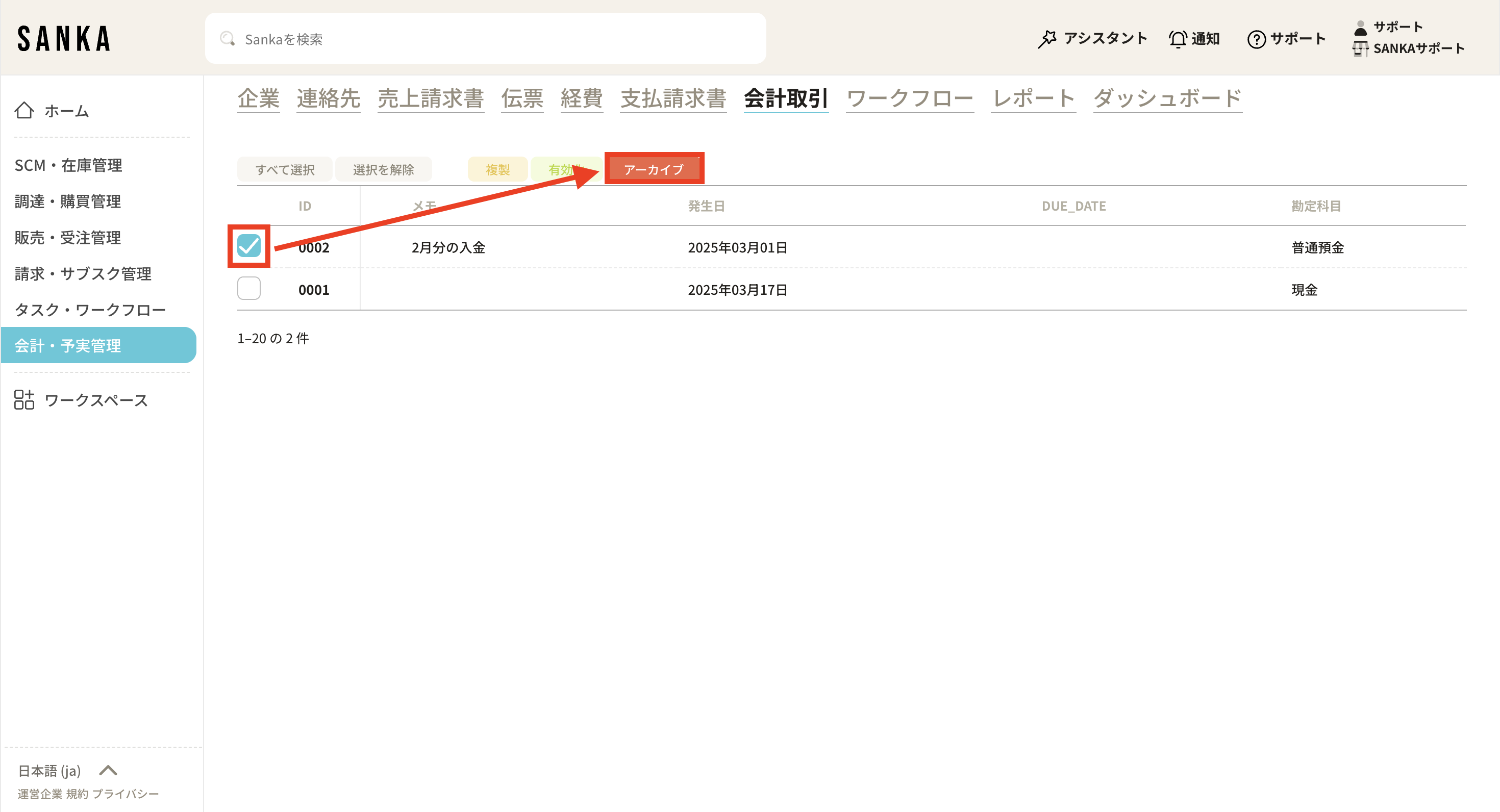Switch to the 経費 tab
1500x812 pixels.
point(581,98)
